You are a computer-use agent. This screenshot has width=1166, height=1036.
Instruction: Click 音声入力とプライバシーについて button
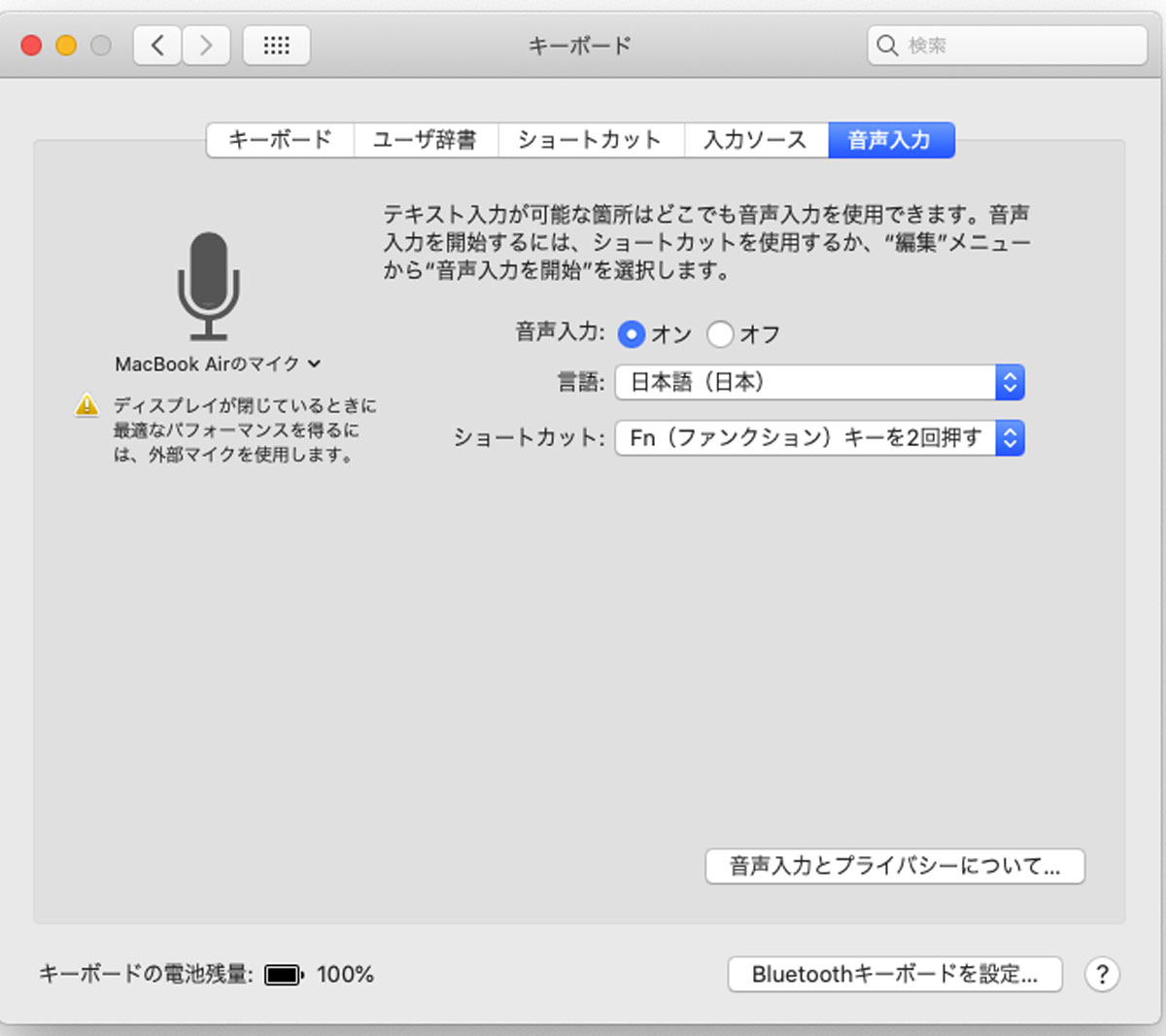(x=895, y=866)
